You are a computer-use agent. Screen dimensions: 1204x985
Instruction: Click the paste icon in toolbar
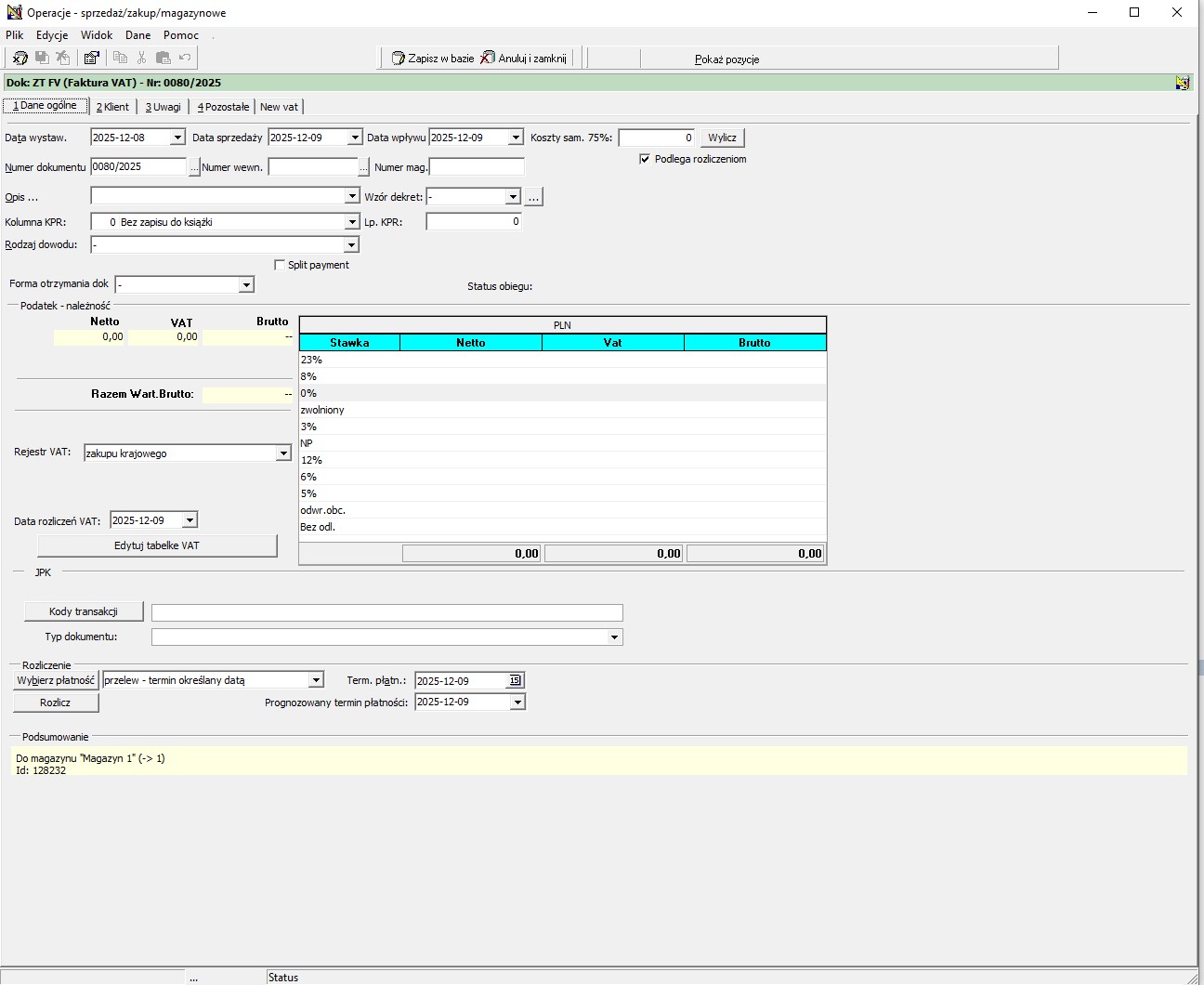coord(163,58)
